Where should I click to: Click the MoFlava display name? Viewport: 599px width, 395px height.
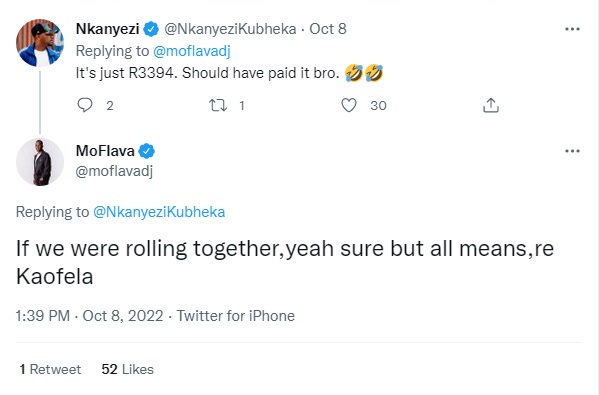(105, 151)
